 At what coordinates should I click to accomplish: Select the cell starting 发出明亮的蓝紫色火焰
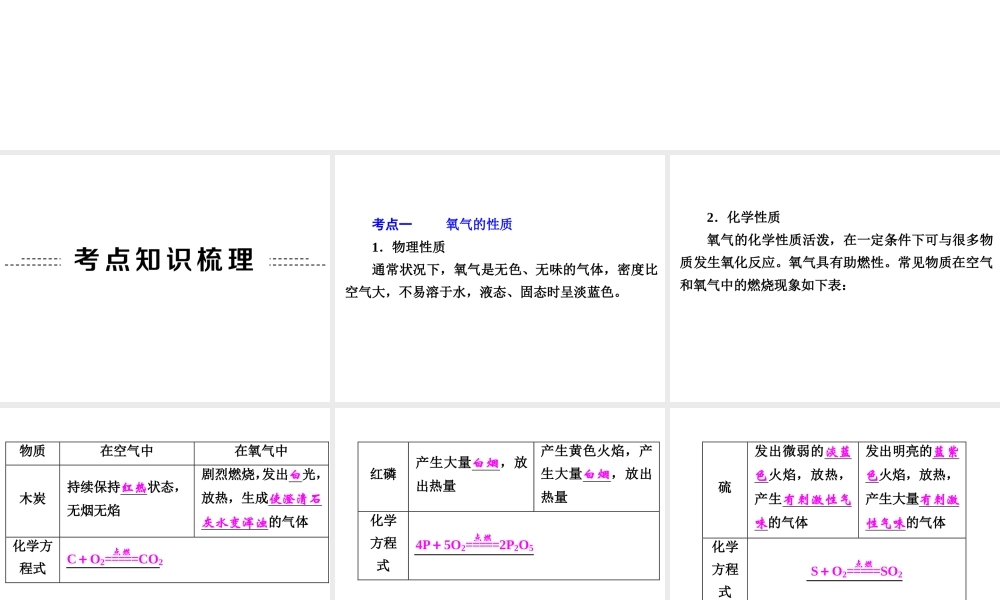(913, 488)
